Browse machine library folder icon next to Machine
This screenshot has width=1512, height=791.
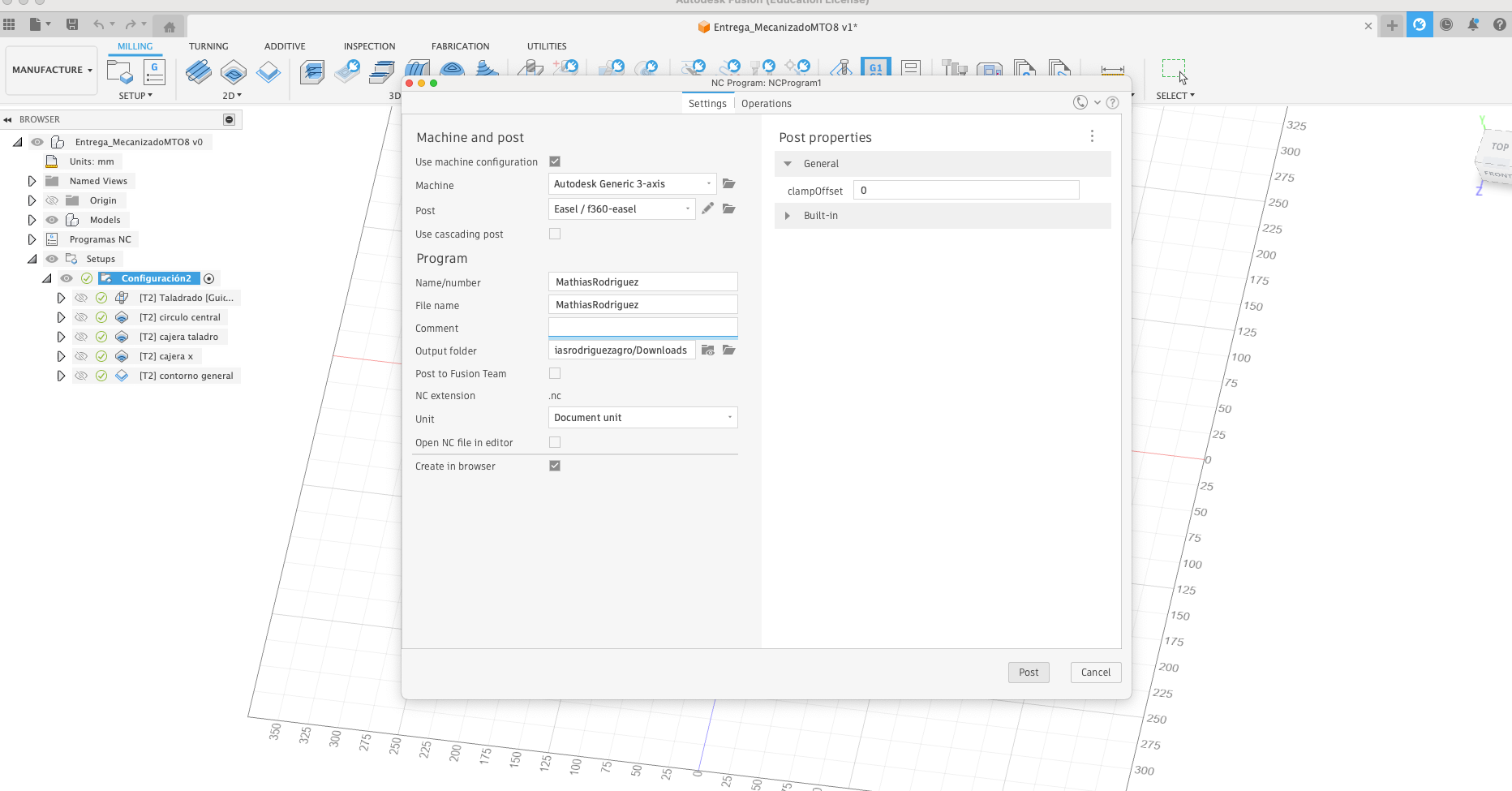click(728, 184)
